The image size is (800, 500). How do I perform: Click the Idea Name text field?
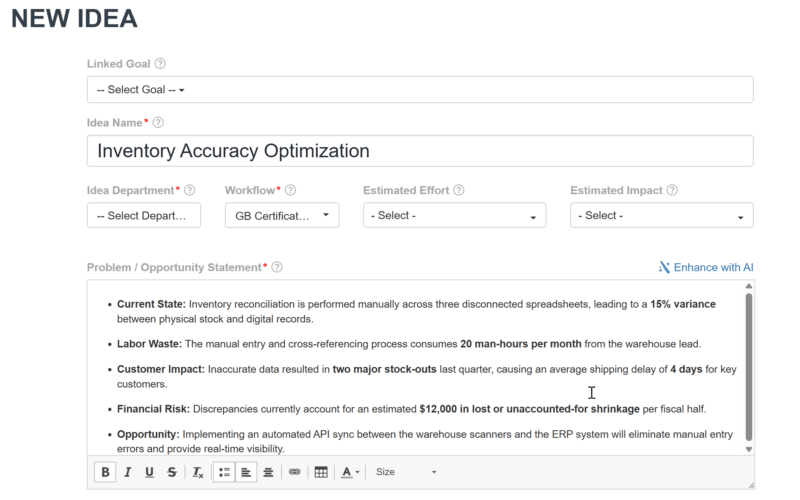pos(420,151)
